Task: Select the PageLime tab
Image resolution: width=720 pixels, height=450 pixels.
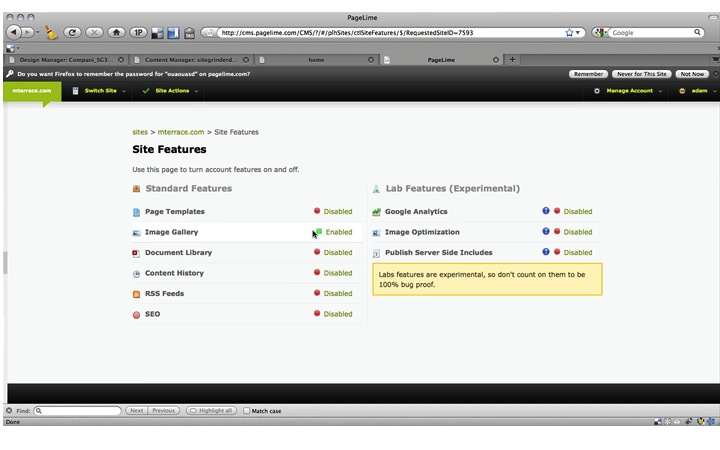Action: tap(441, 60)
